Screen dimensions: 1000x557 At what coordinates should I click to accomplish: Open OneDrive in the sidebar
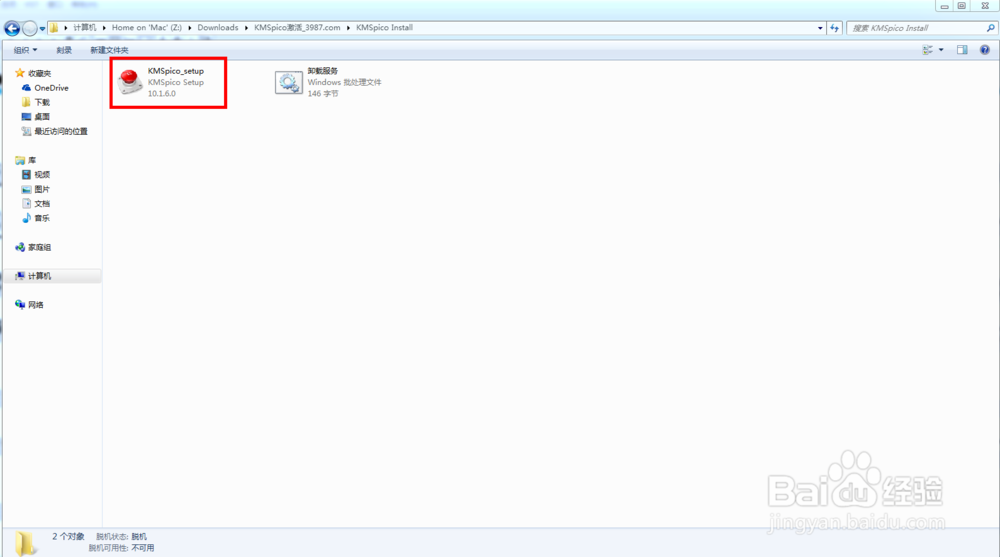45,88
